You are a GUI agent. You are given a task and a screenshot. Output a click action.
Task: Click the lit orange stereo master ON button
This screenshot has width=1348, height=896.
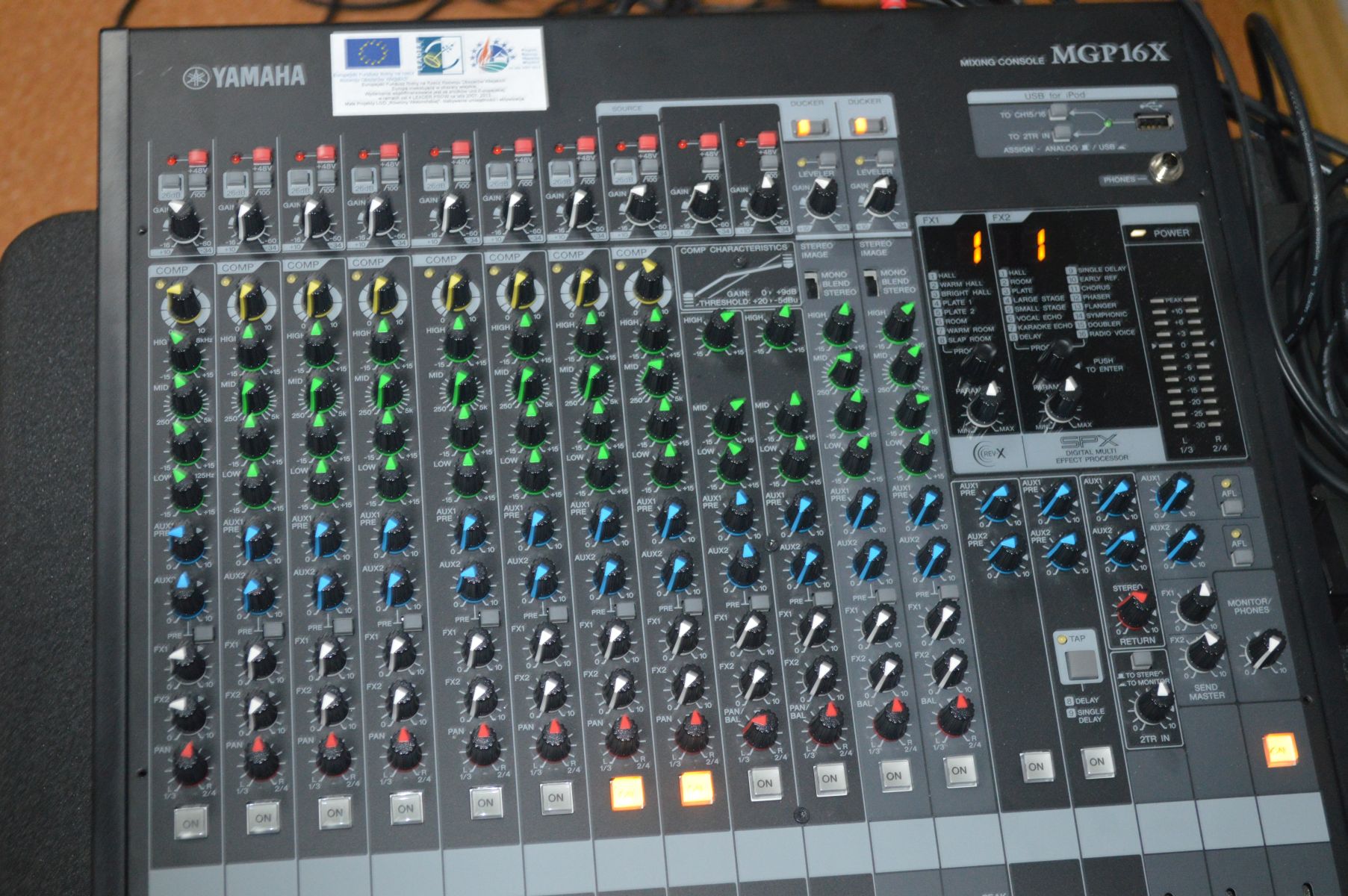tap(1280, 750)
